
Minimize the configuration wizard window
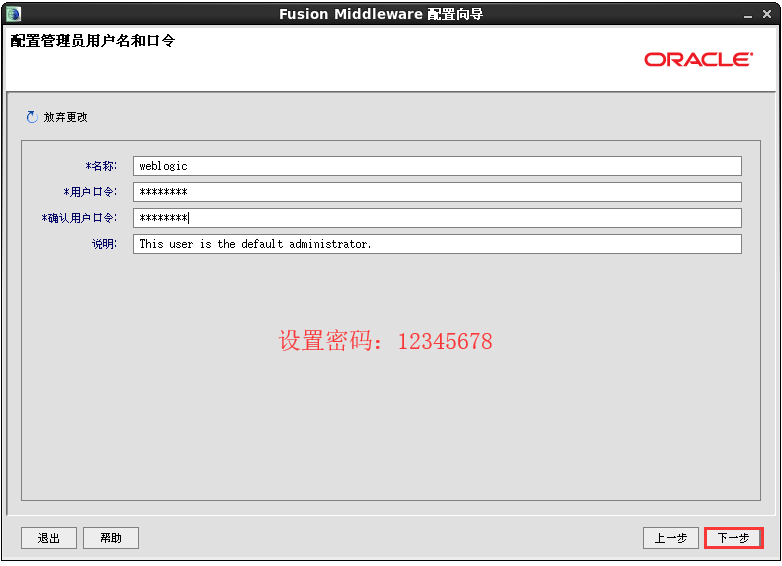(x=748, y=15)
